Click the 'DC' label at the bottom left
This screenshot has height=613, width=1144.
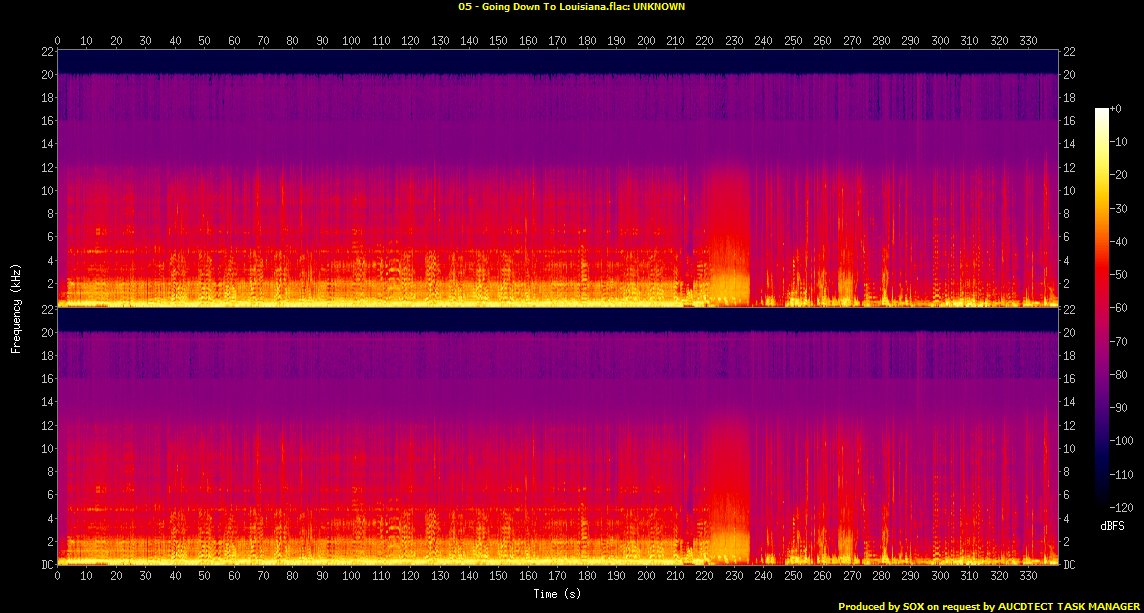45,564
